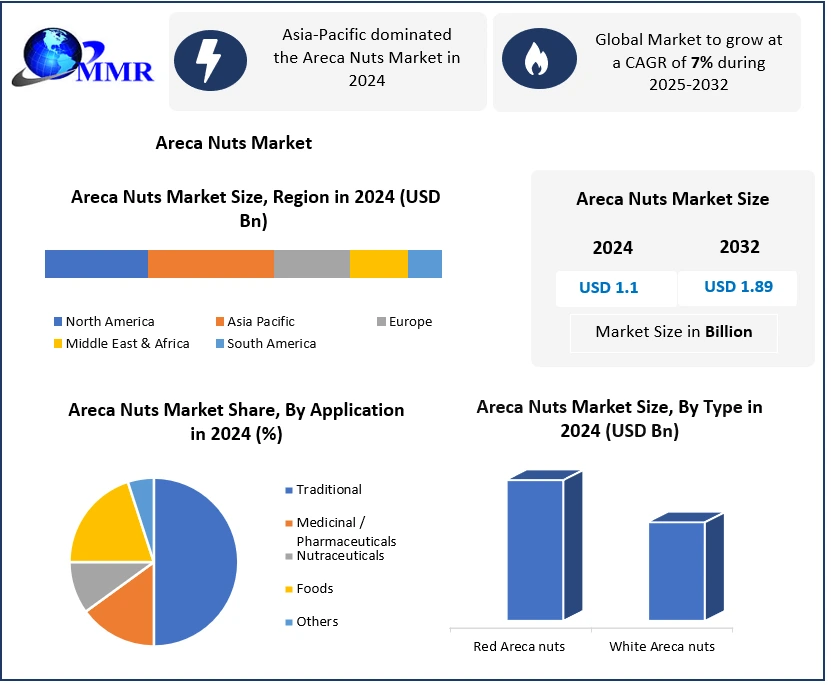This screenshot has width=831, height=685.
Task: Click the Asia Pacific legend marker
Action: 219,322
